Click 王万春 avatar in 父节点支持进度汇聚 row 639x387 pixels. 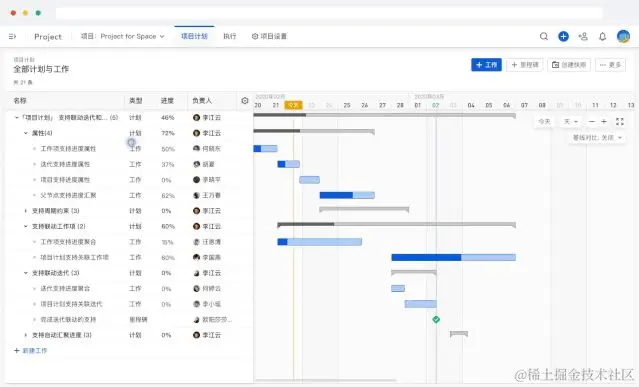click(x=196, y=195)
